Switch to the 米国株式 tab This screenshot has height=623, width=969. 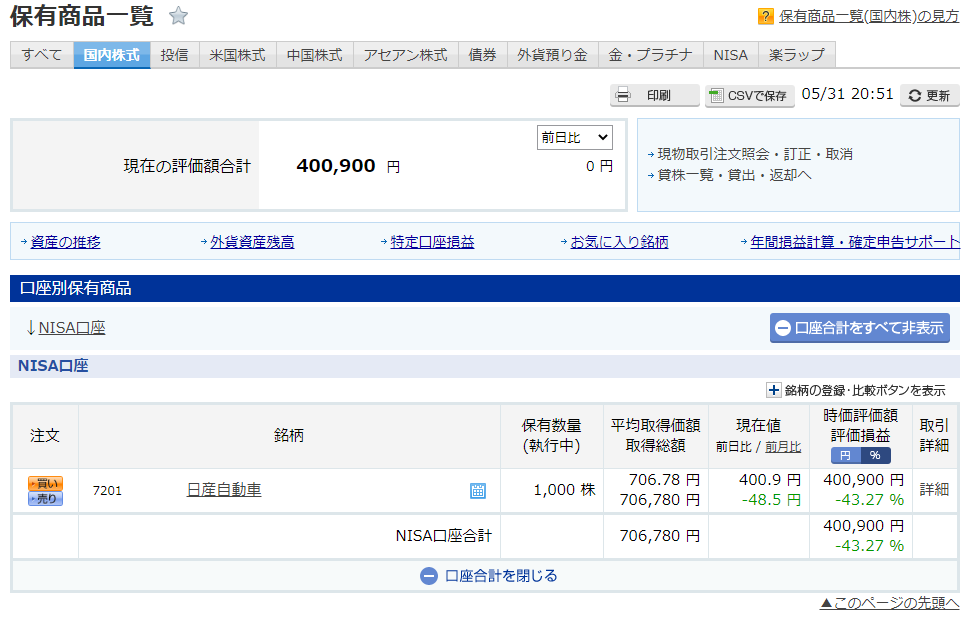(237, 55)
